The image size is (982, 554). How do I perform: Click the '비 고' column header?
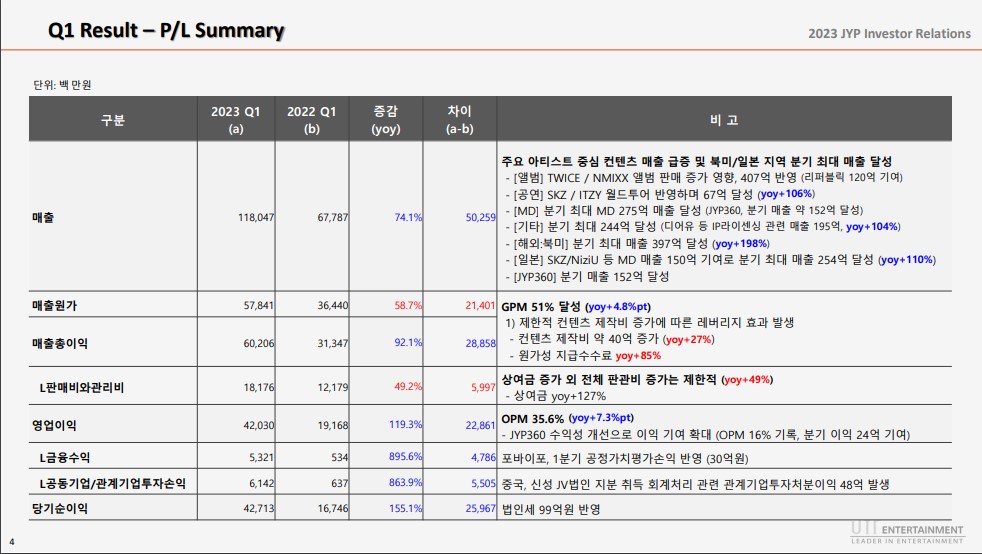tap(724, 120)
